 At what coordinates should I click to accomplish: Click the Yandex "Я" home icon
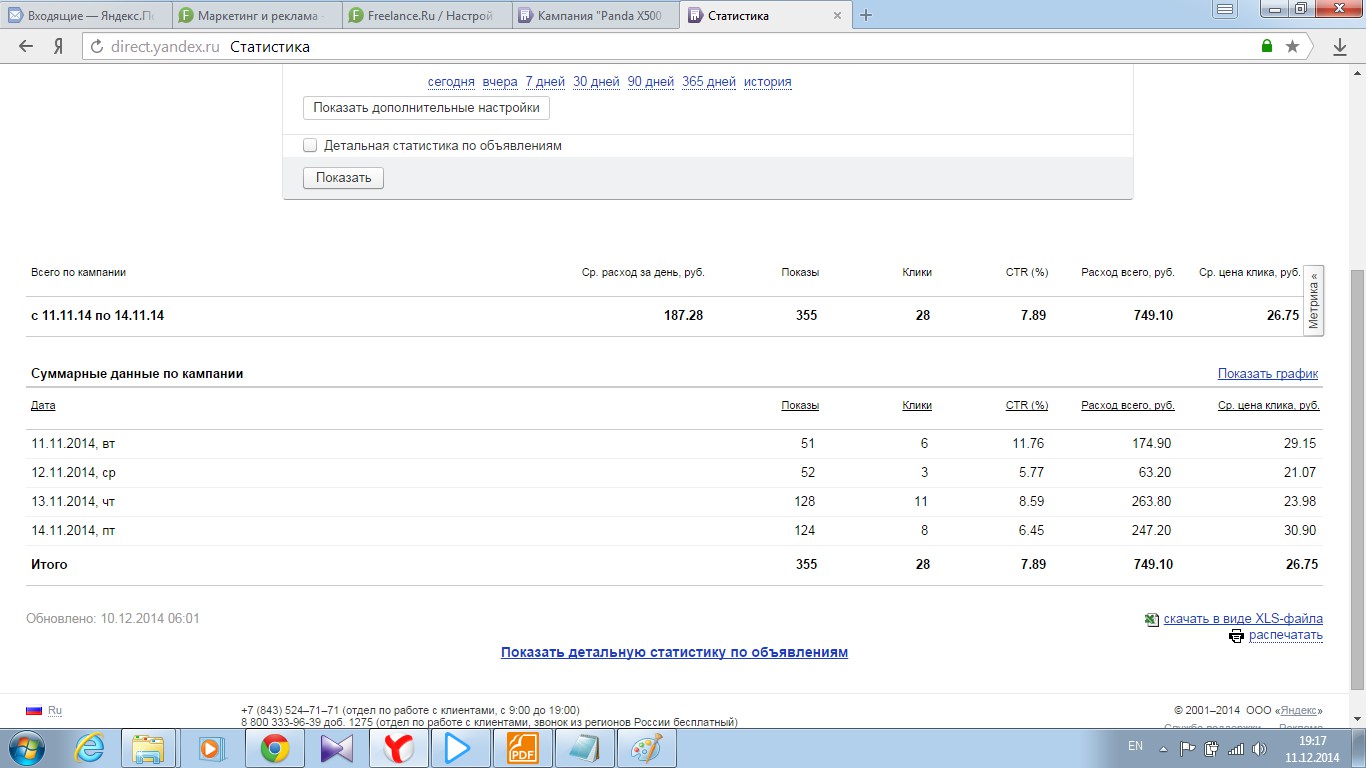[59, 47]
